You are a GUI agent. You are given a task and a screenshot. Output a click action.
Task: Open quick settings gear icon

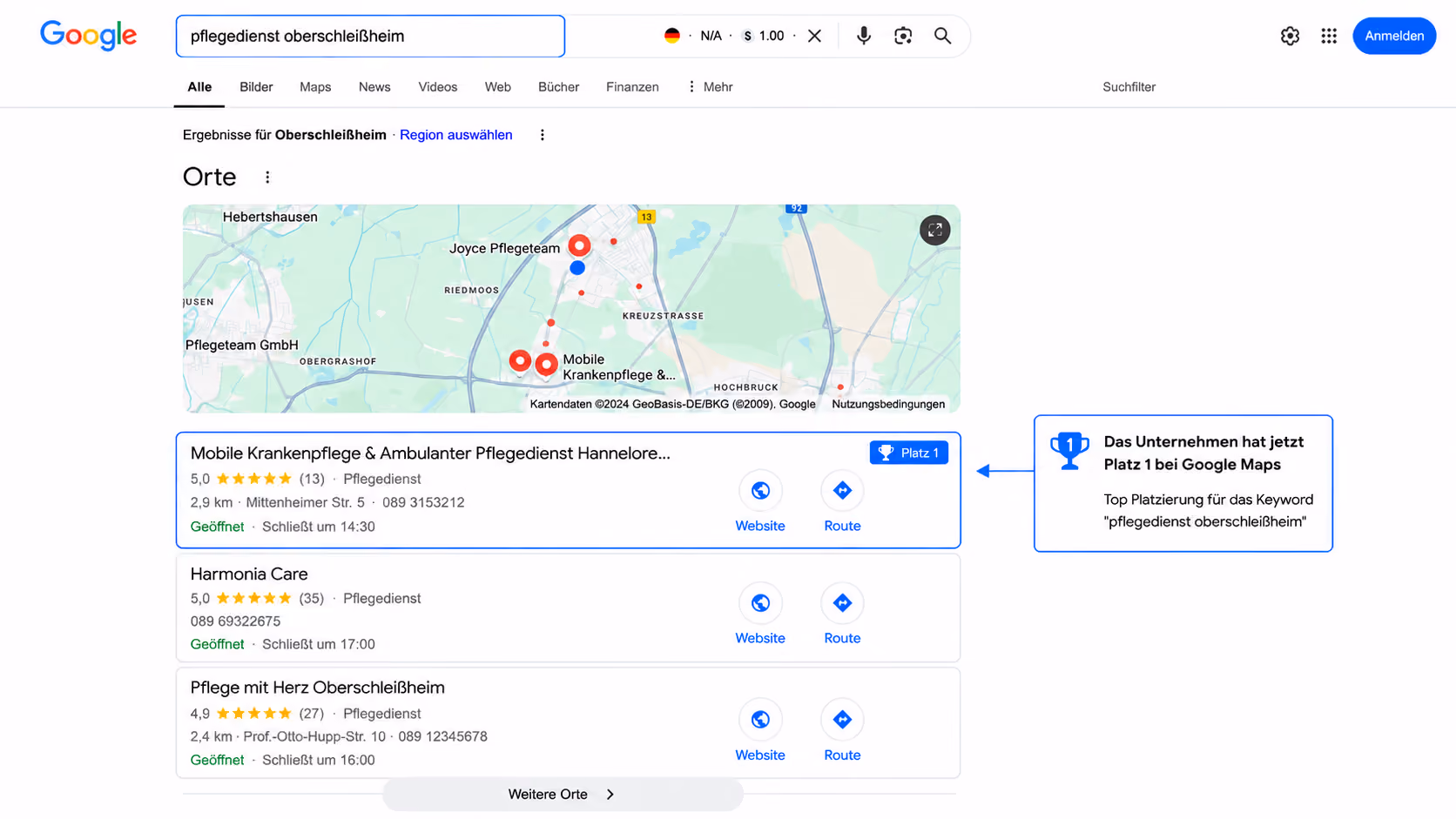[1290, 36]
